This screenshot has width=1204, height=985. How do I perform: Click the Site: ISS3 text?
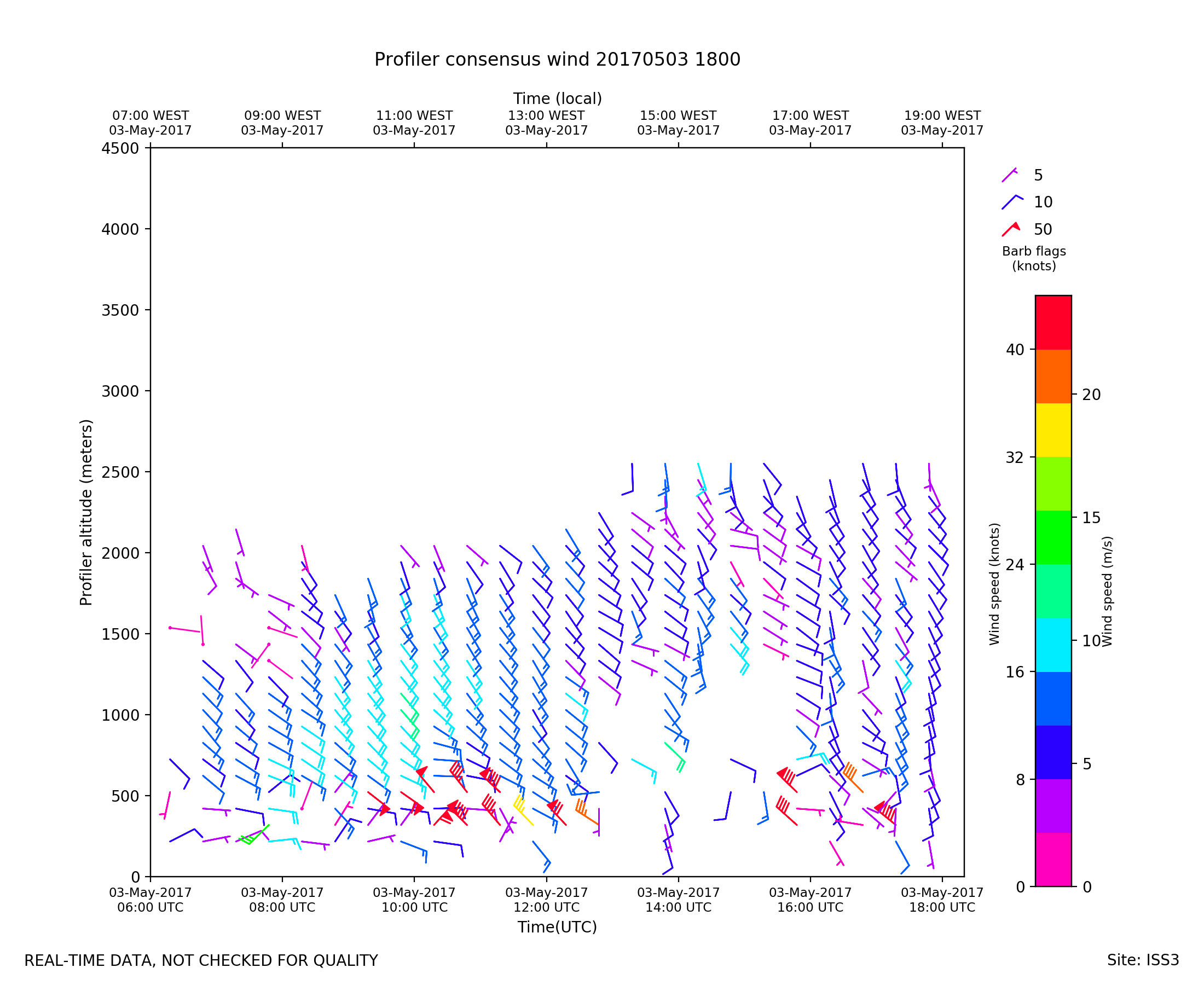1143,960
